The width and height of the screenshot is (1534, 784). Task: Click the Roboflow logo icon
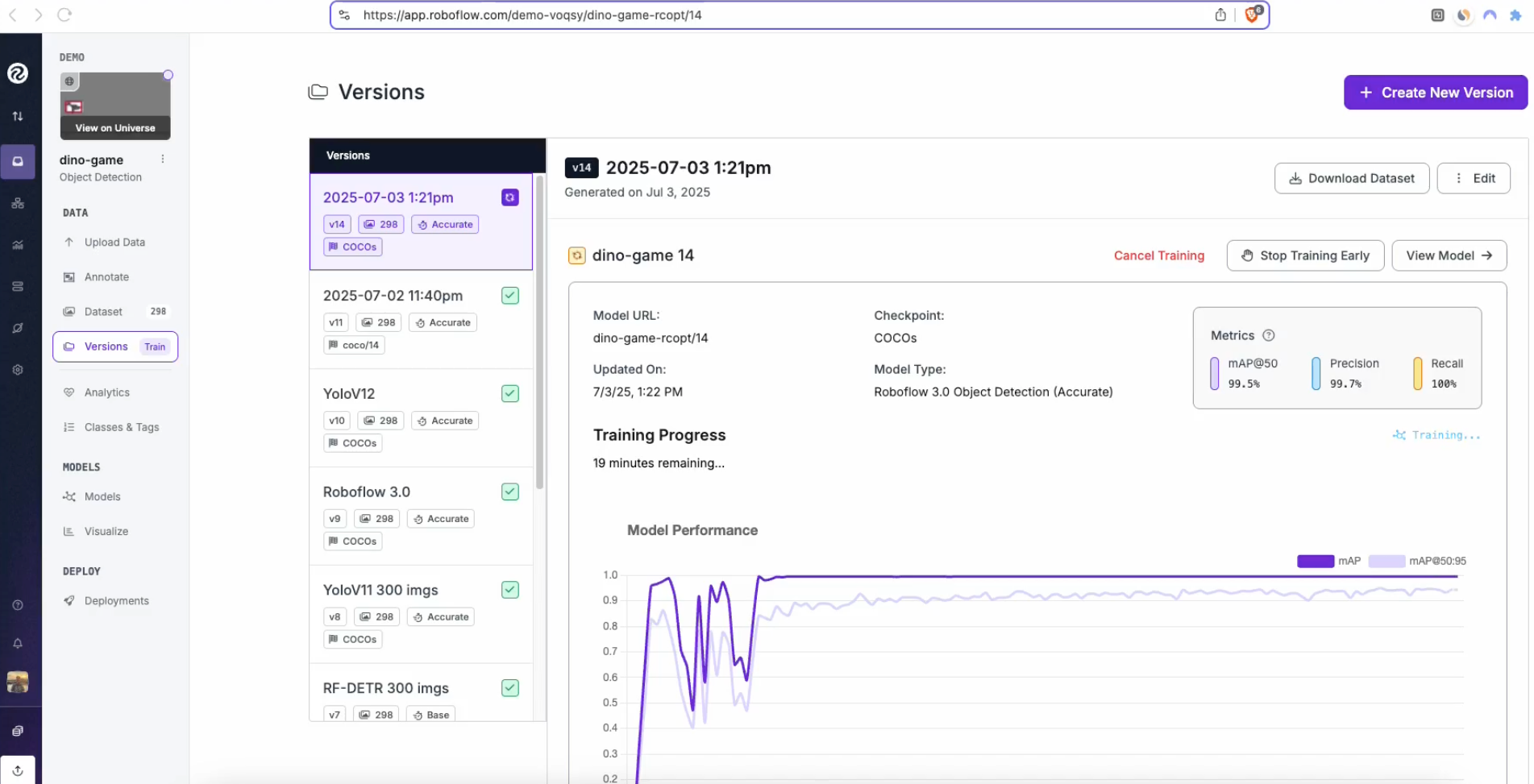pyautogui.click(x=18, y=73)
